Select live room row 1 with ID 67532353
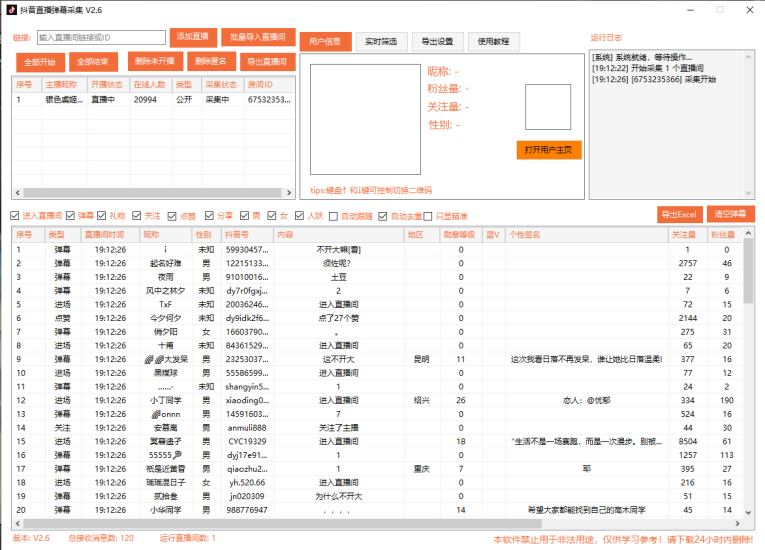Viewport: 765px width, 550px height. (x=154, y=100)
